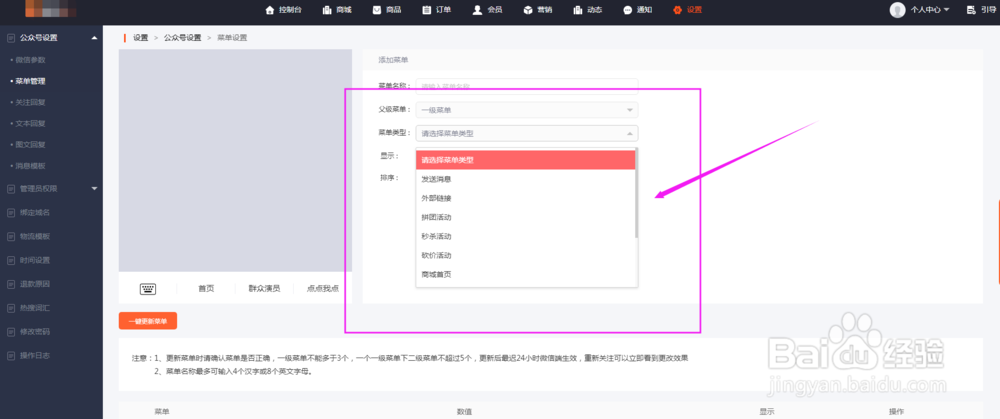The width and height of the screenshot is (1000, 419).
Task: Select 点点我点 in the menu preview bar
Action: (323, 288)
